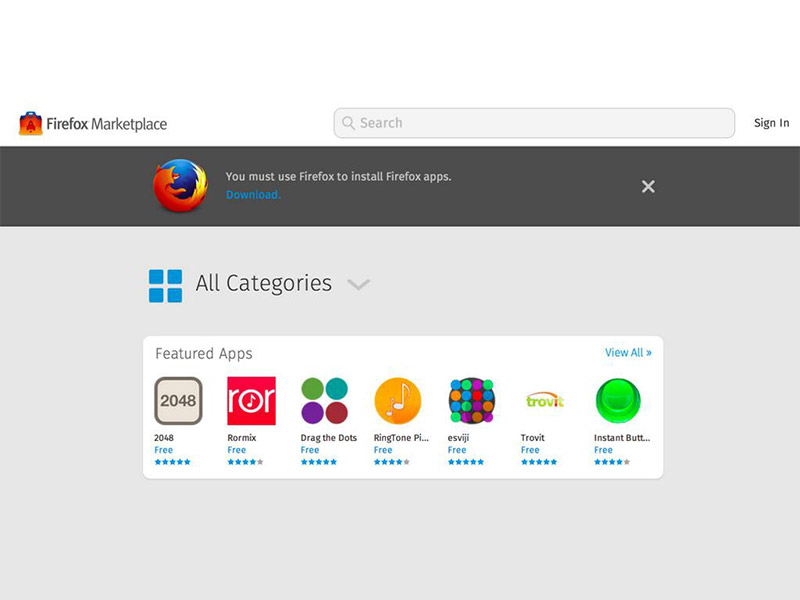
Task: Click the green Instant Button icon
Action: pyautogui.click(x=617, y=401)
